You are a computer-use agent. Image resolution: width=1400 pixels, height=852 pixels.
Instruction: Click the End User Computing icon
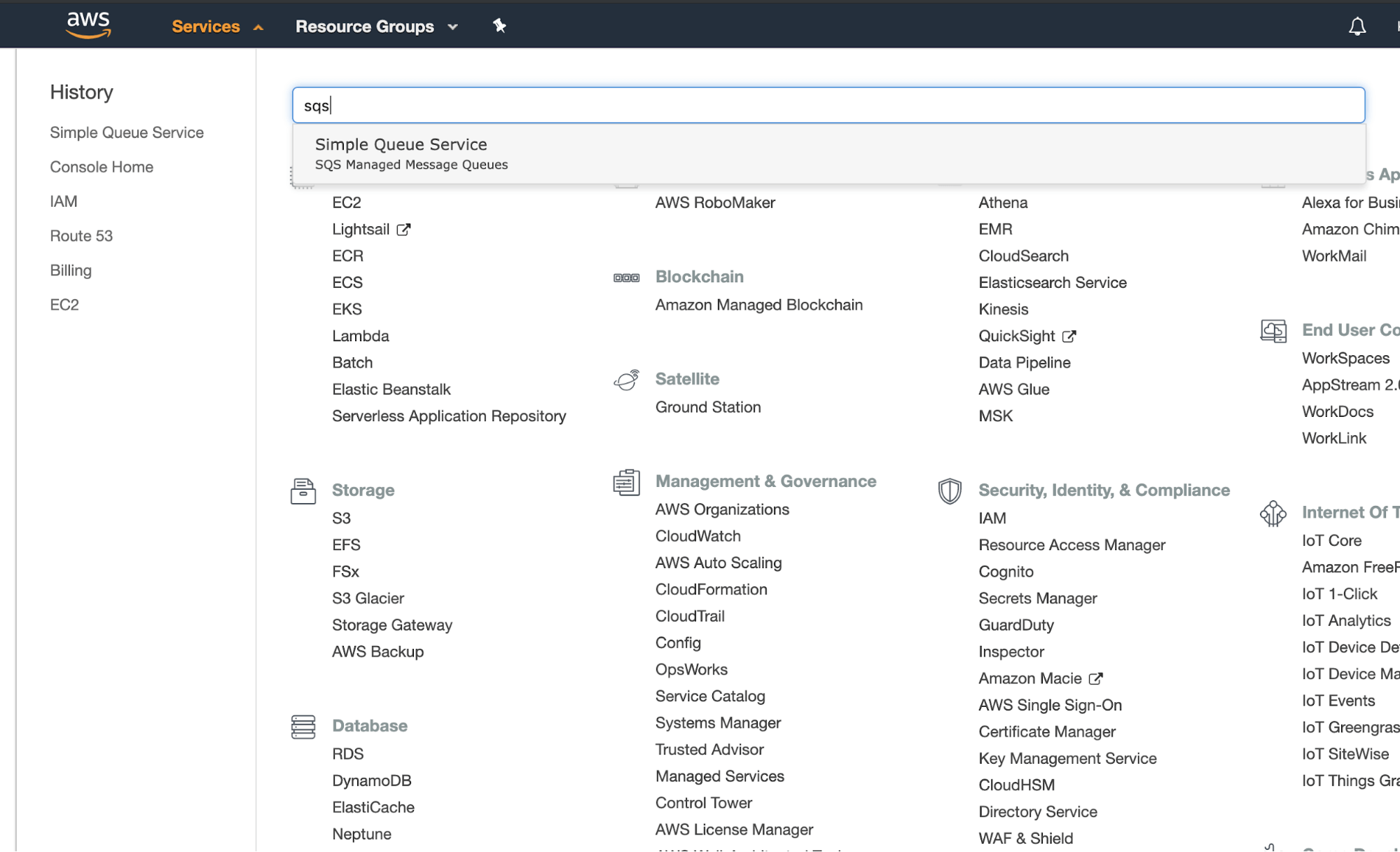tap(1273, 331)
